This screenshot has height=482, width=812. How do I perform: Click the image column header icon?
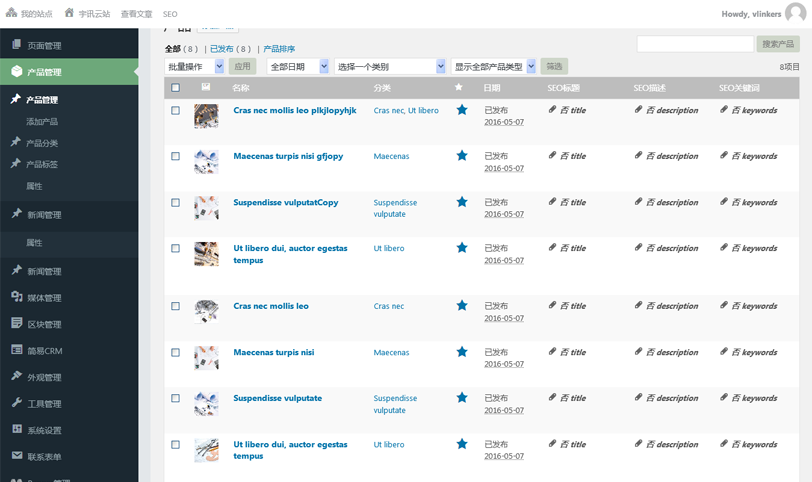pyautogui.click(x=206, y=87)
